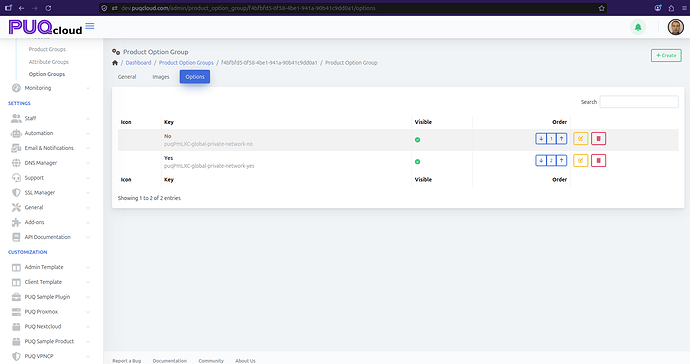690x364 pixels.
Task: Click the table Search field
Action: [x=639, y=102]
